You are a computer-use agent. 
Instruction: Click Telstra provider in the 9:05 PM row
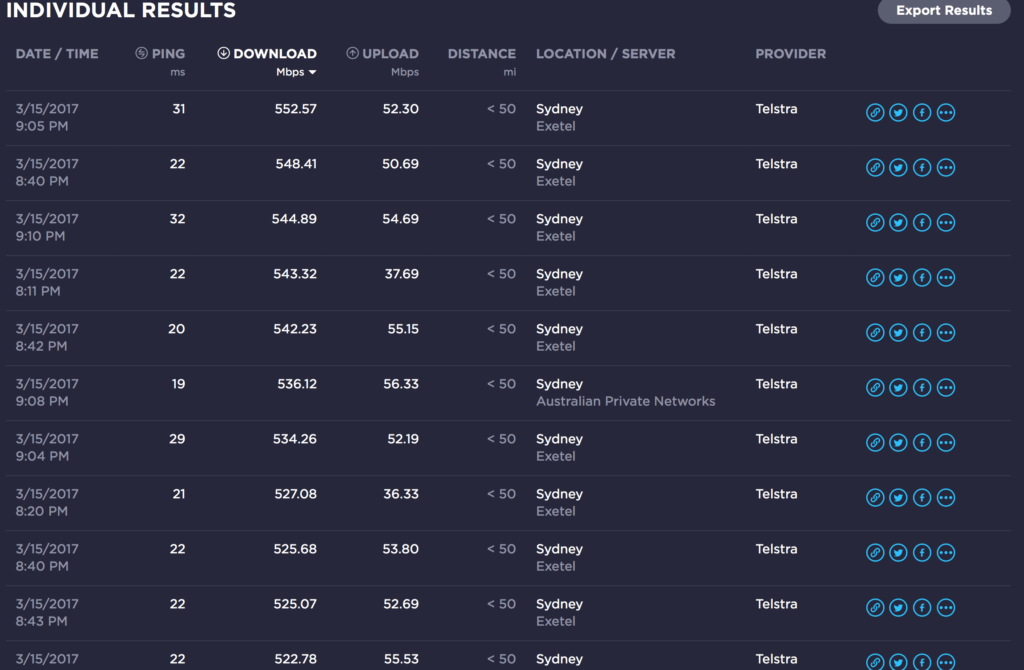[776, 109]
